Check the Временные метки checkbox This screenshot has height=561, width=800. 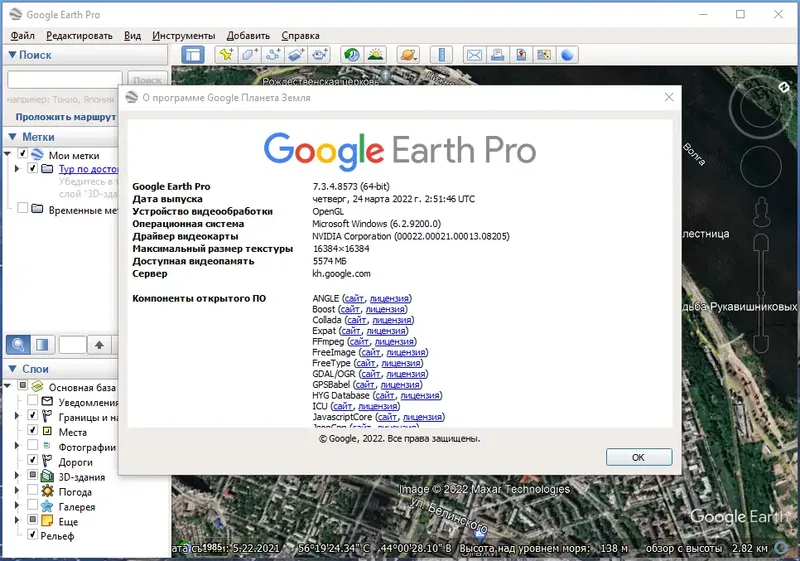[22, 208]
